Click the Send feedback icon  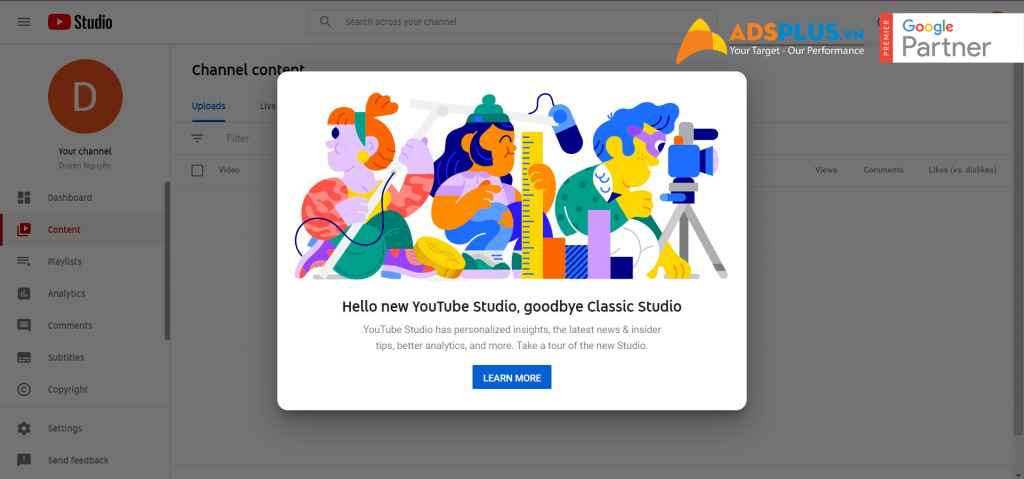[24, 460]
